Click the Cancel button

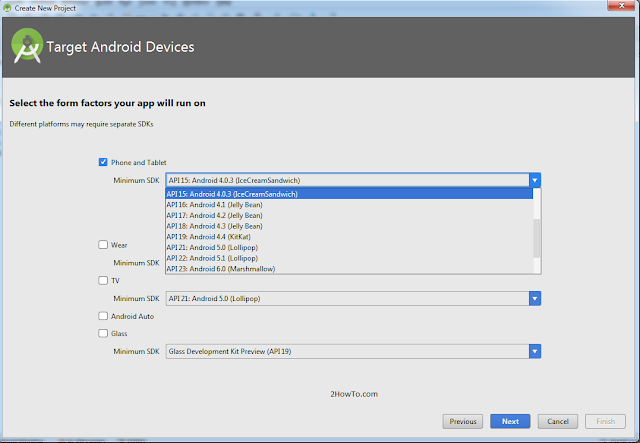click(x=558, y=421)
